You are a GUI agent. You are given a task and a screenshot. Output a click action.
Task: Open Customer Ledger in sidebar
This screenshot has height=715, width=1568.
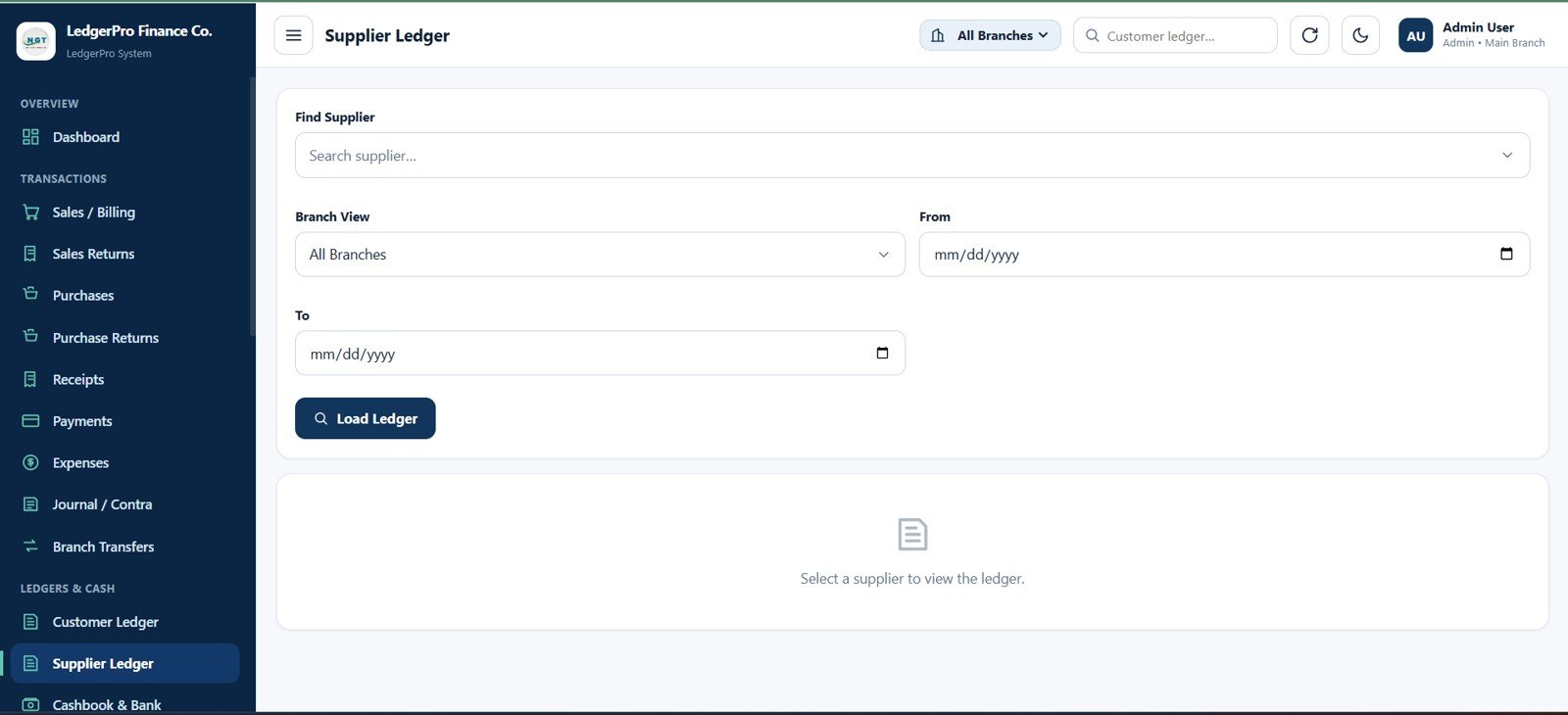click(124, 622)
